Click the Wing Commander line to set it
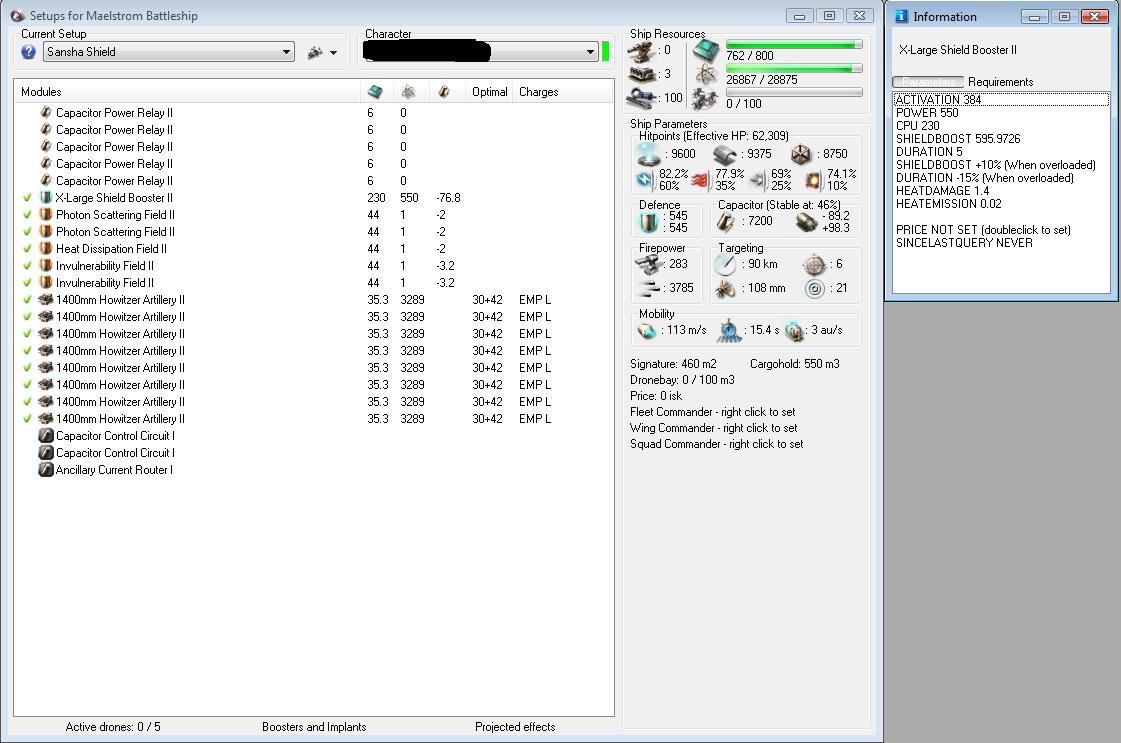This screenshot has height=743, width=1121. tap(713, 428)
